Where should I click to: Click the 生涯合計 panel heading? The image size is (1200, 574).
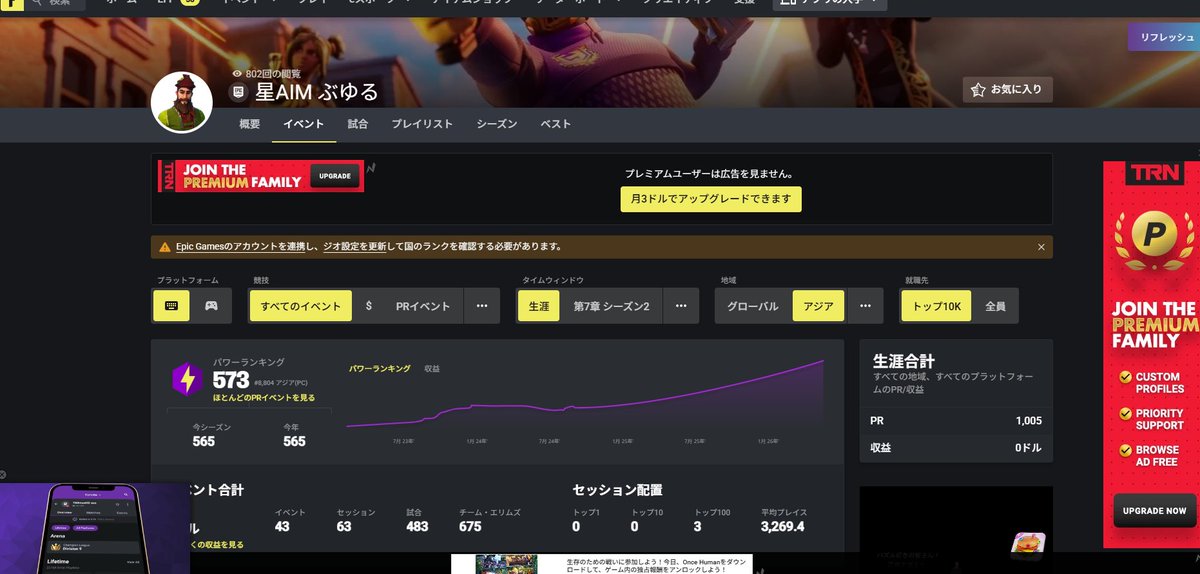pyautogui.click(x=904, y=360)
